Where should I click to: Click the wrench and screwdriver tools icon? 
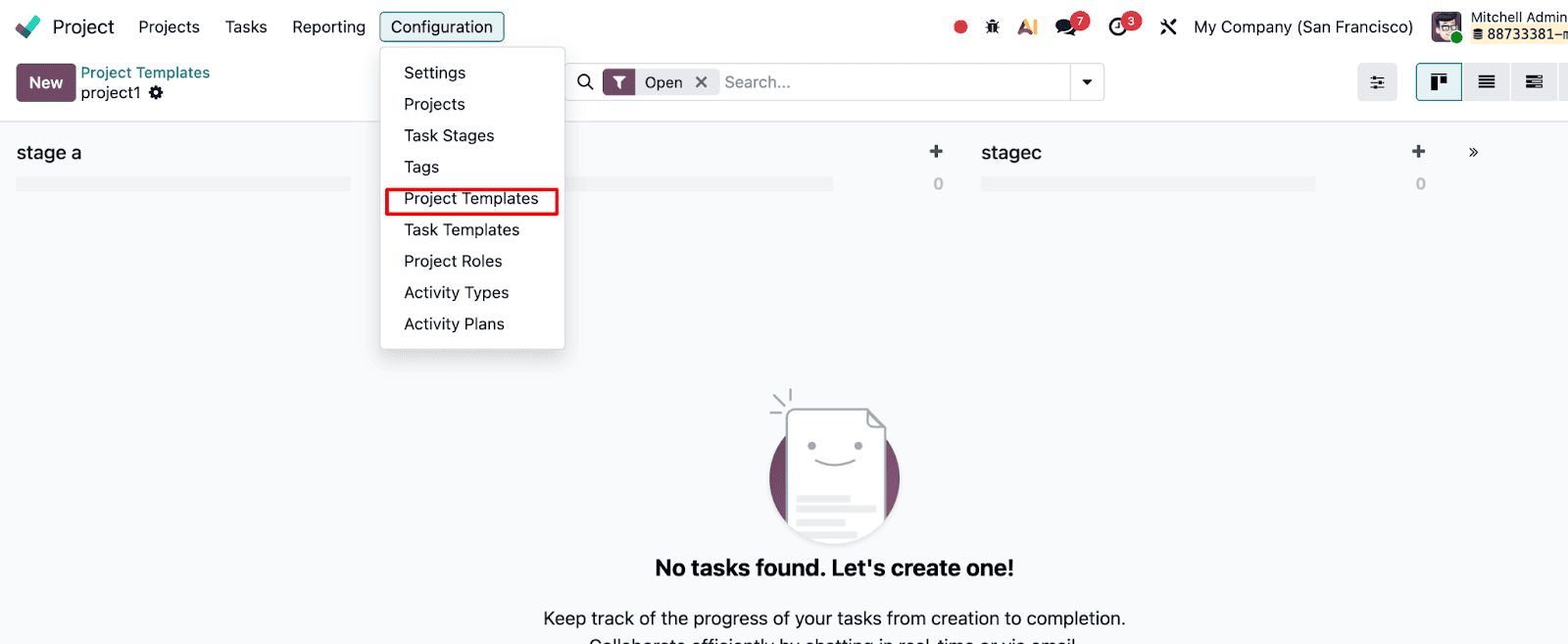pos(1168,26)
